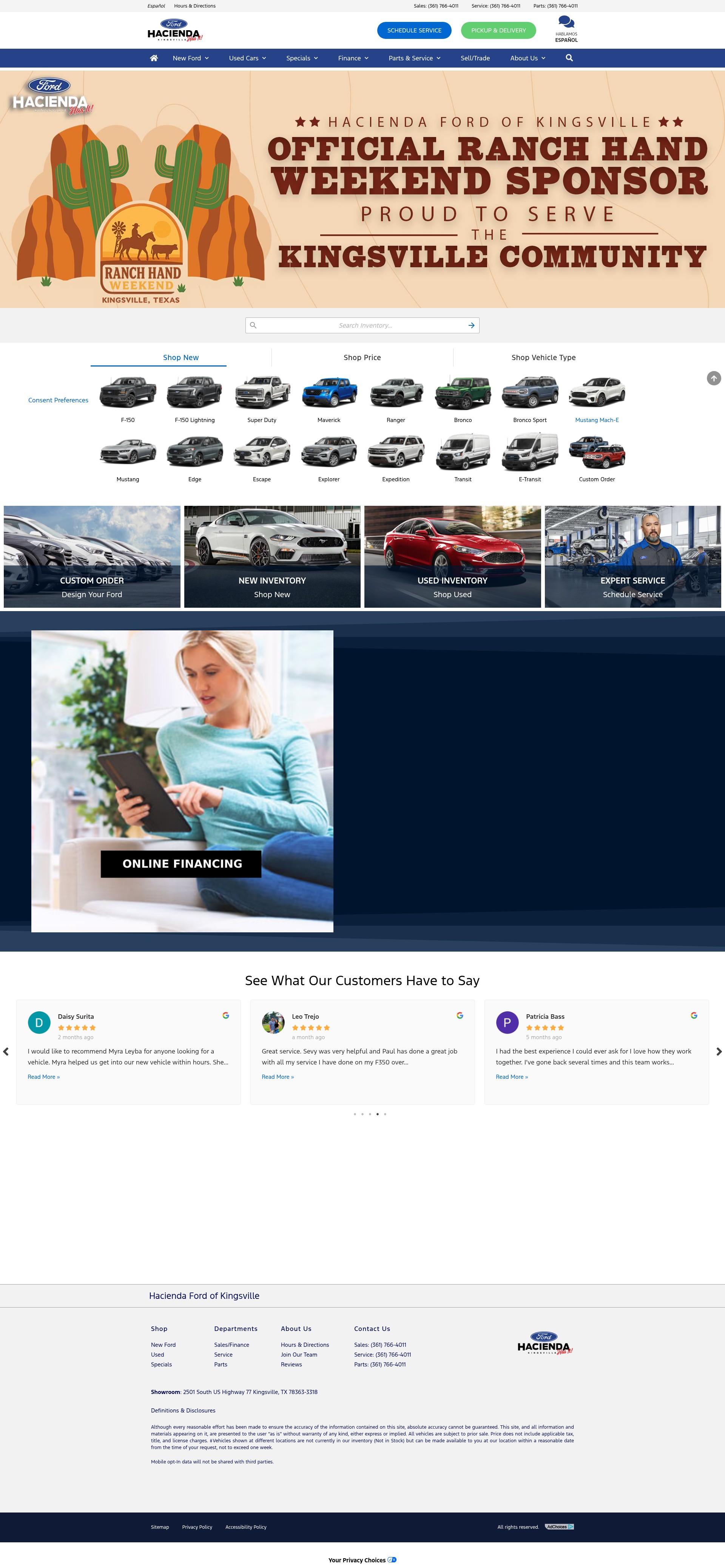Go to next customer review arrow
This screenshot has height=1568, width=725.
coord(719,1051)
